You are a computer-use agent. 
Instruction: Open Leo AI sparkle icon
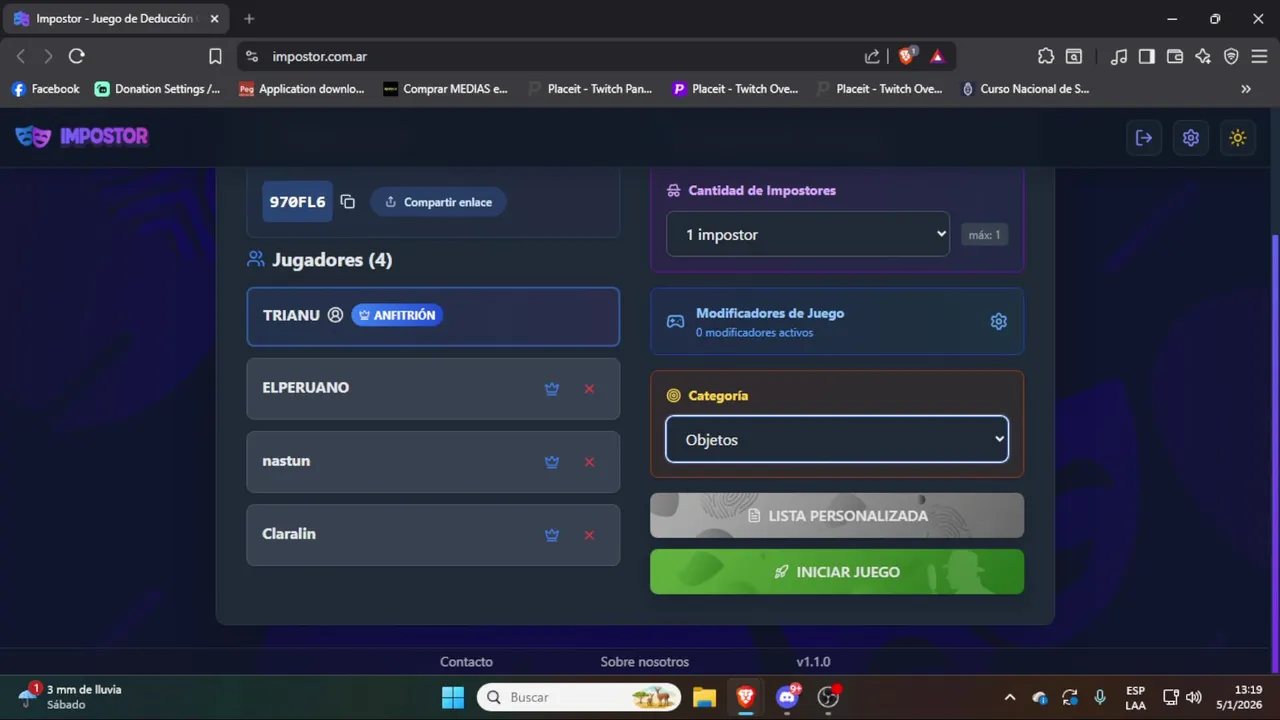[x=1203, y=57]
